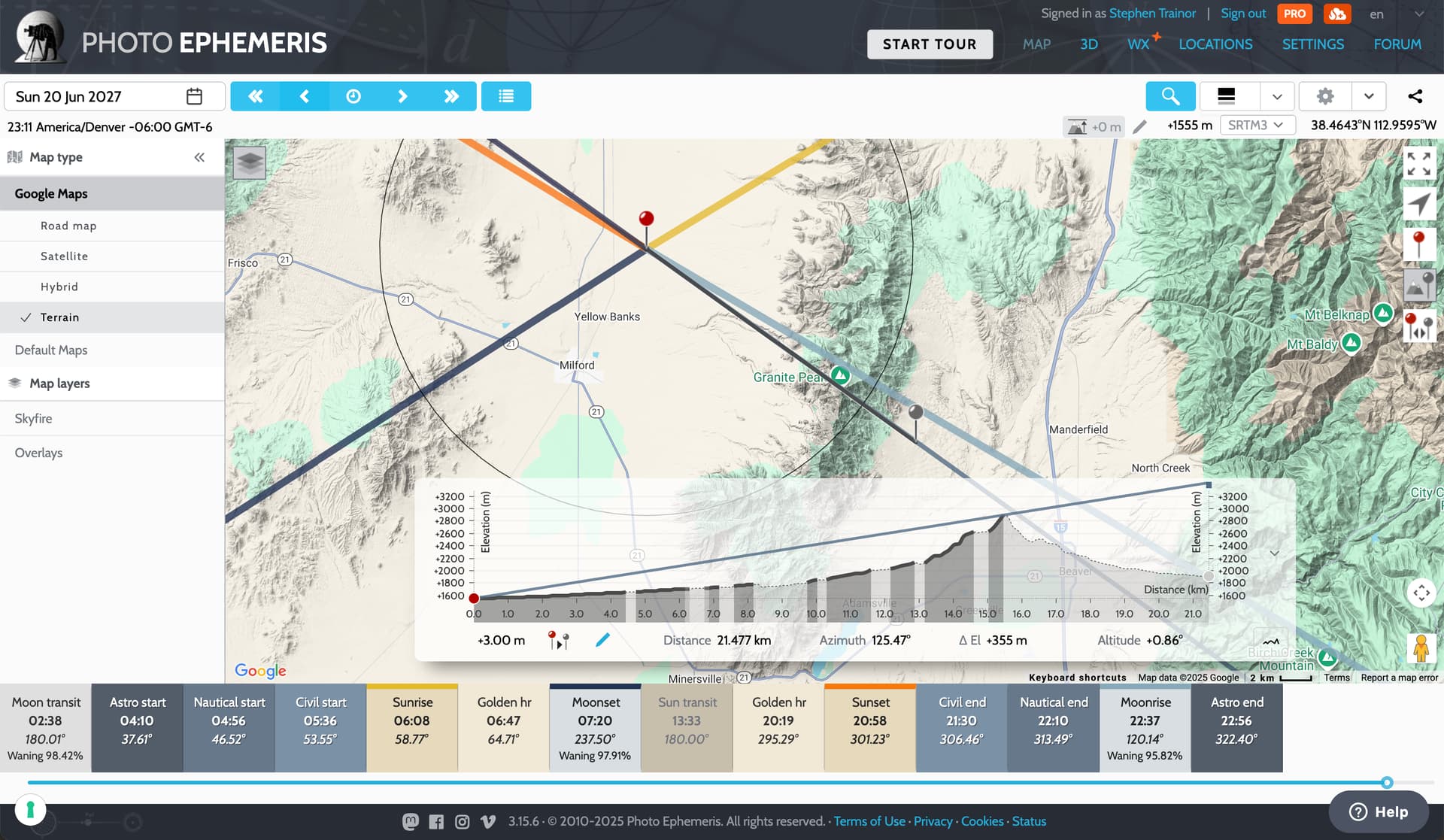Go to the 3D nav tab
The image size is (1444, 840).
click(x=1089, y=44)
